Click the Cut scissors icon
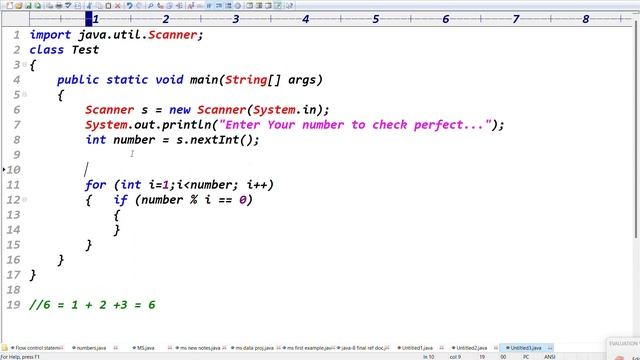This screenshot has height=360, width=640. pyautogui.click(x=89, y=6)
